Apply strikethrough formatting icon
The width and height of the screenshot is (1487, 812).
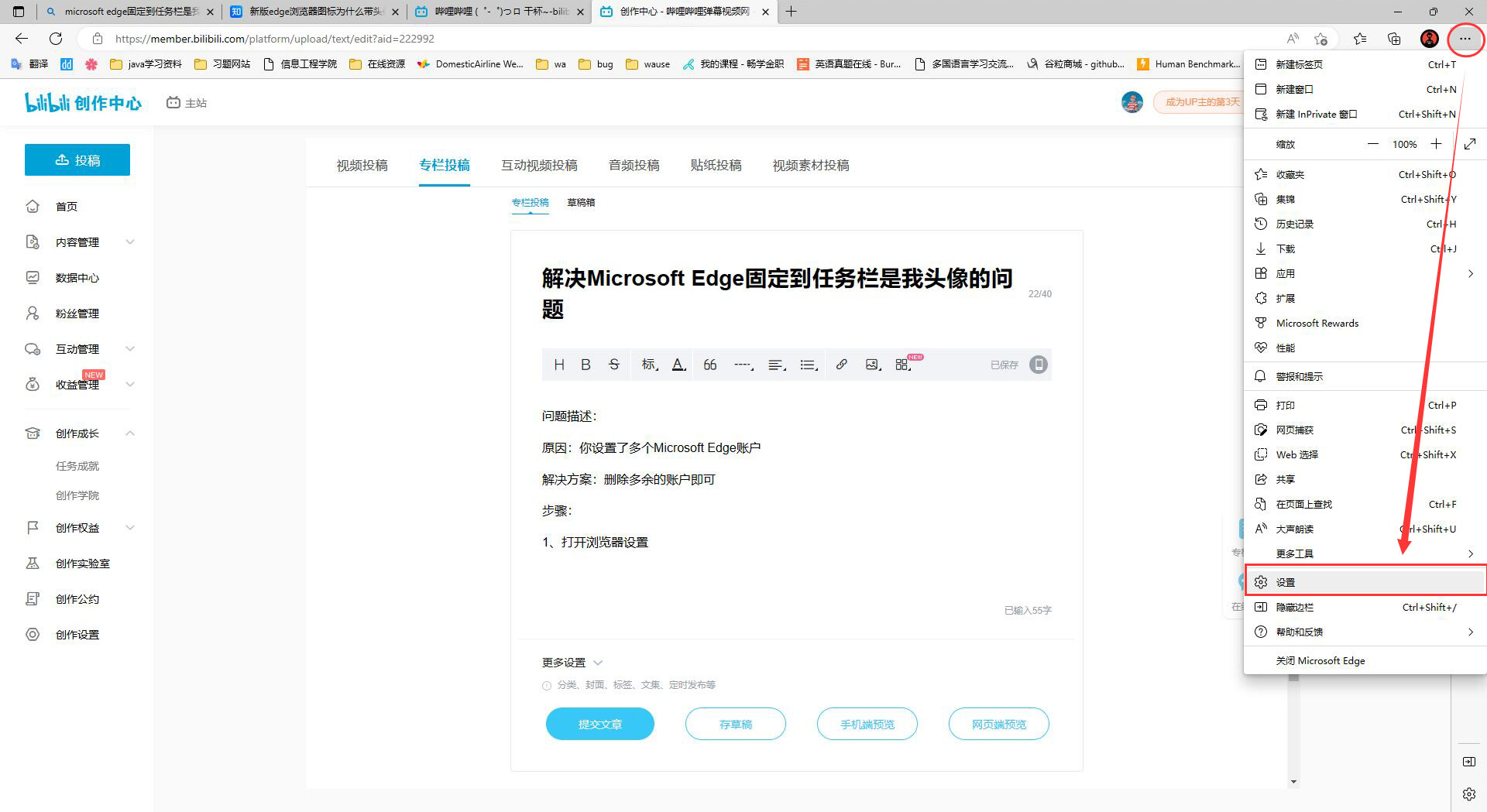coord(614,365)
